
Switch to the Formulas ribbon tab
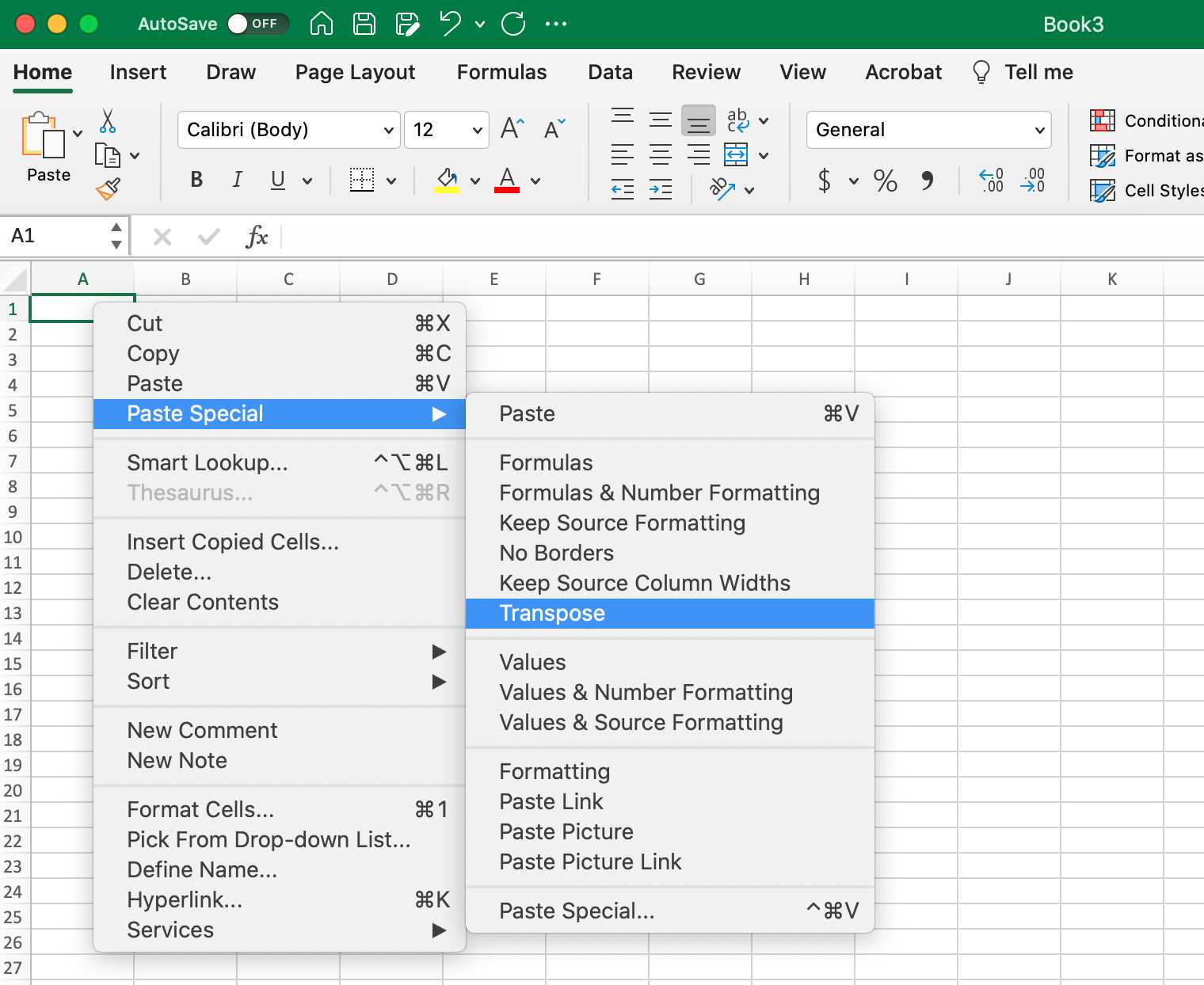click(x=501, y=72)
